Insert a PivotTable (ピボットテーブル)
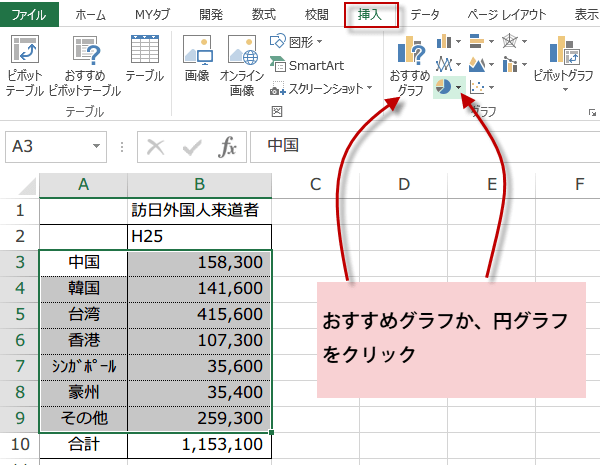Screen dimensions: 600x465 (24, 65)
